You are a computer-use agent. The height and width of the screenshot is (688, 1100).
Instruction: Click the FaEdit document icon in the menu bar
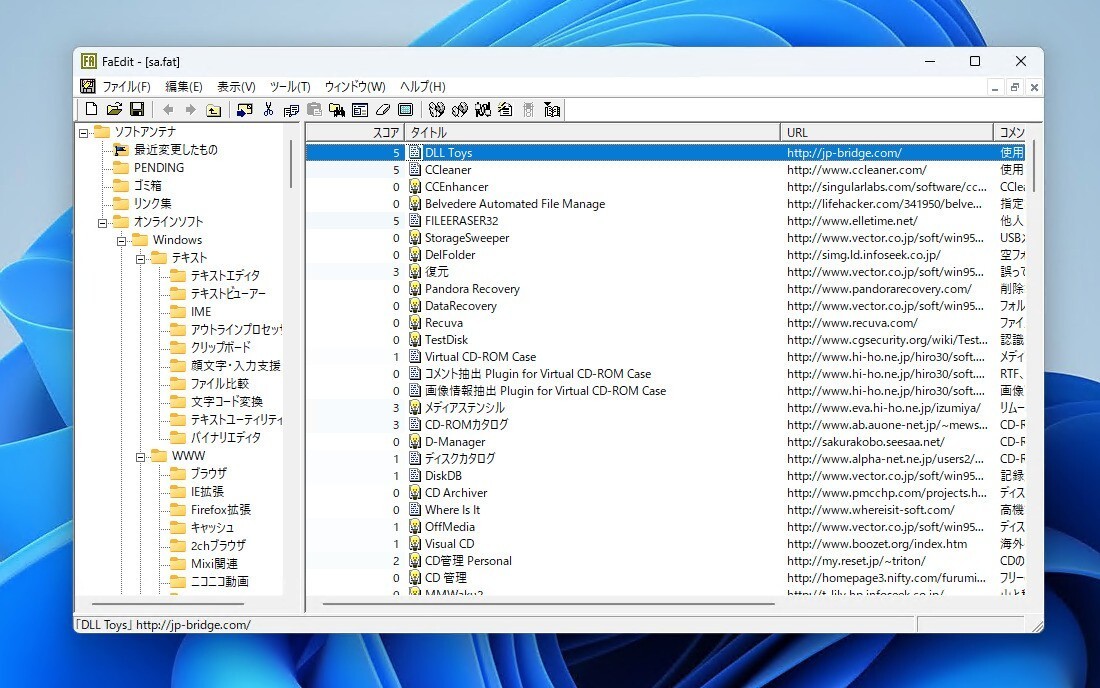[88, 86]
